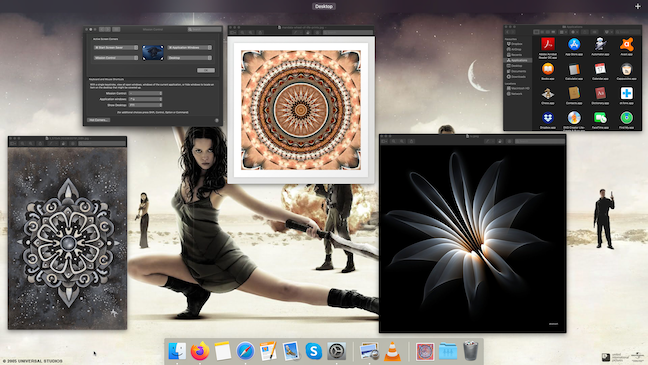Image resolution: width=648 pixels, height=365 pixels.
Task: Select Network in Finder sidebar
Action: click(517, 94)
